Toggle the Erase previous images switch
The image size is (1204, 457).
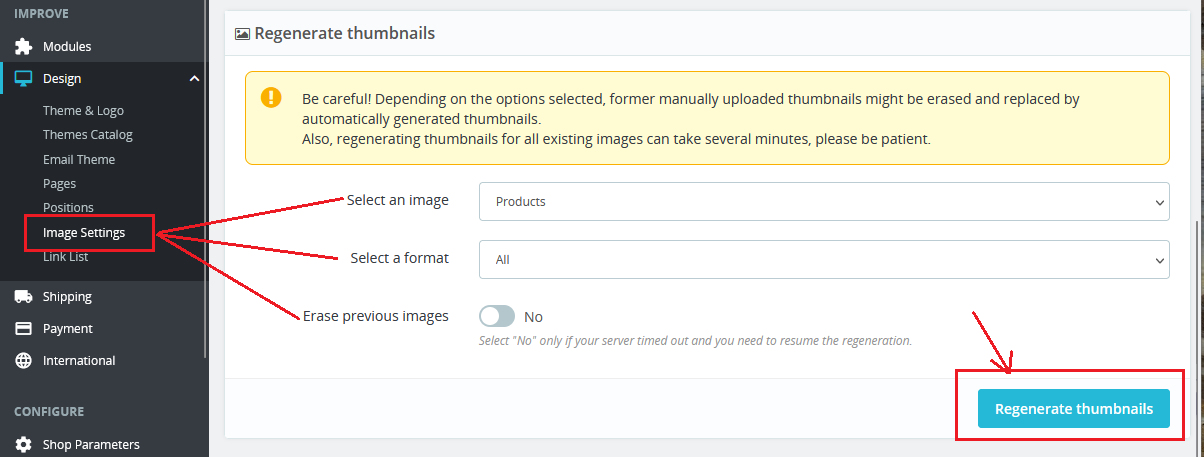click(x=497, y=316)
